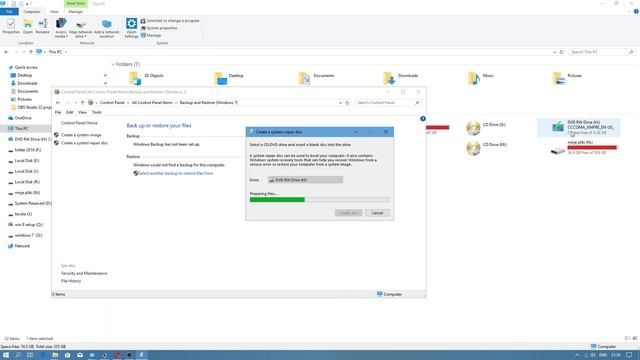640x360 pixels.
Task: Select Network in the navigation pane
Action: pos(19,246)
